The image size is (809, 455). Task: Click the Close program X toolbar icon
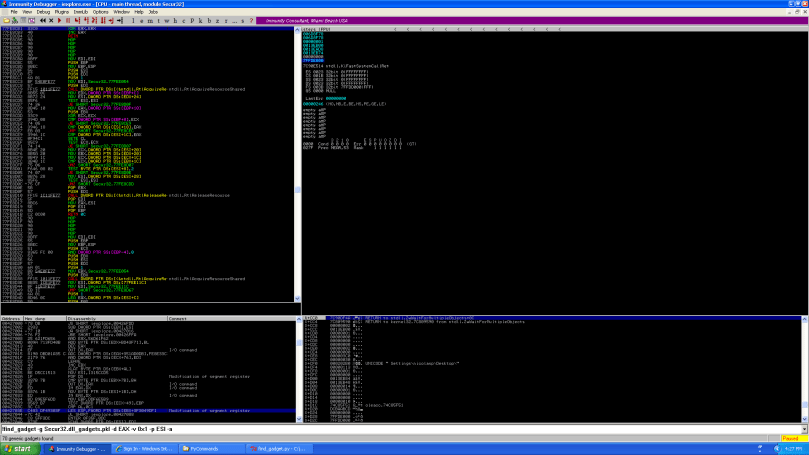pos(51,20)
